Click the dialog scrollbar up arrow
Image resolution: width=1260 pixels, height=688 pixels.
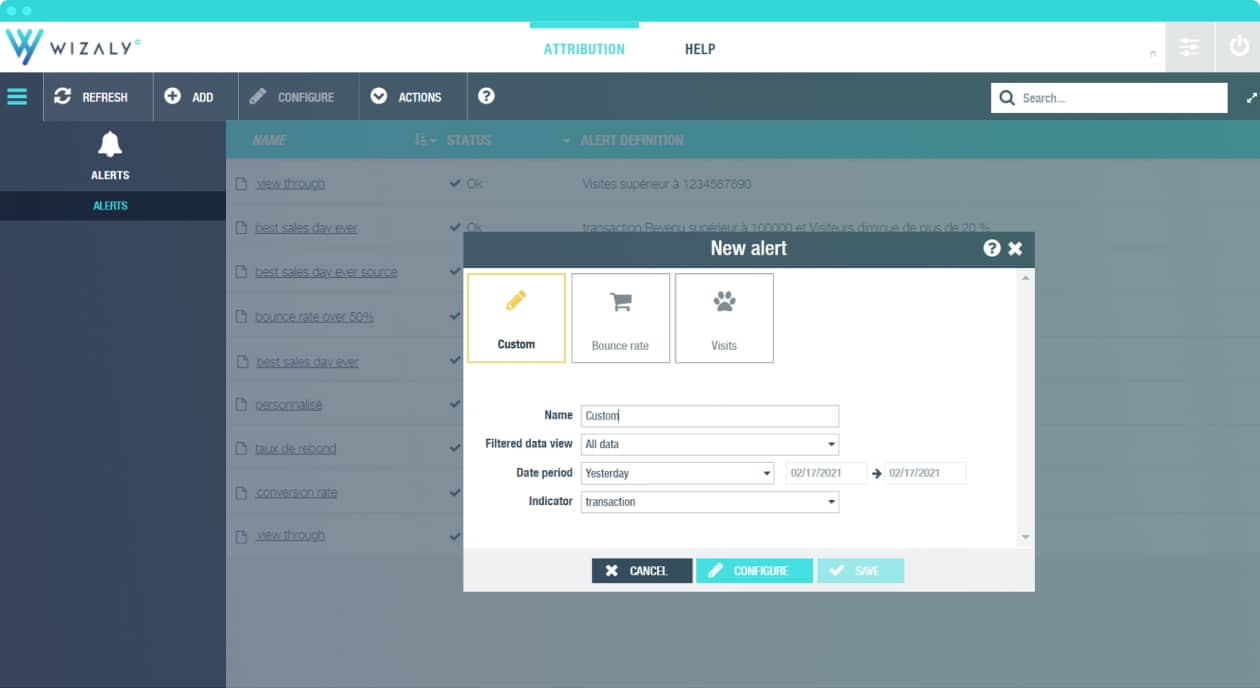pos(1025,277)
